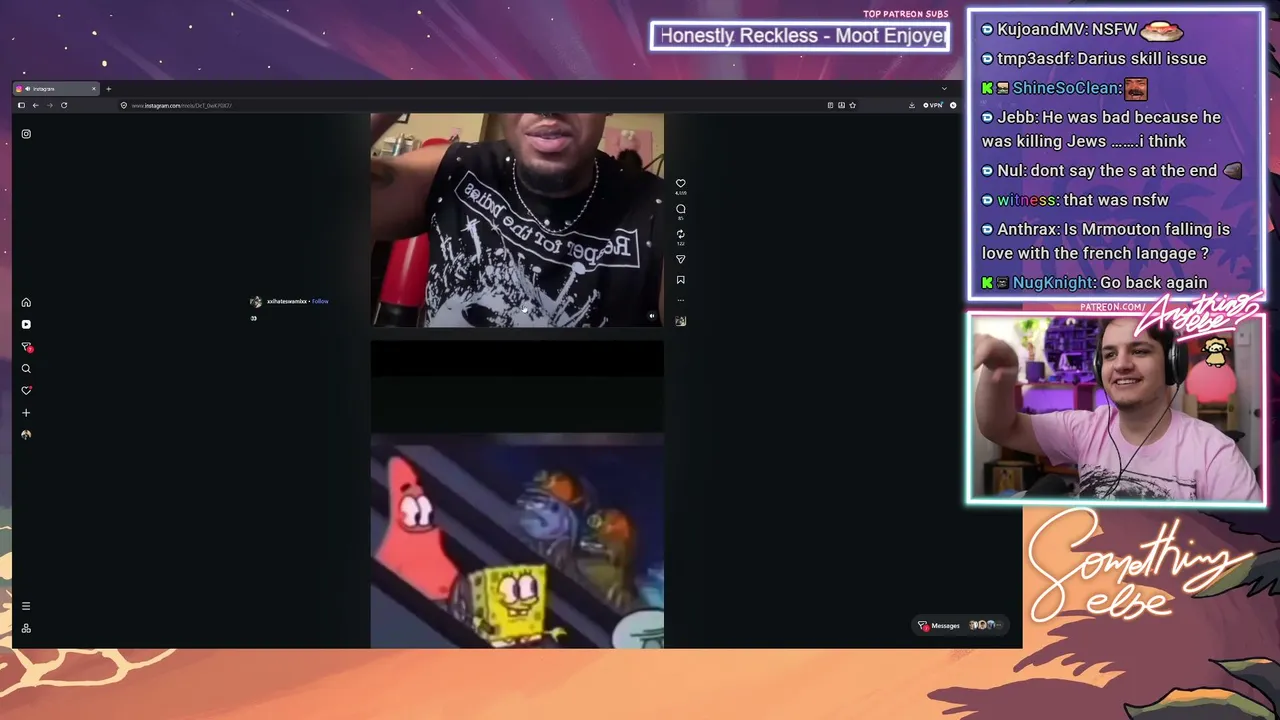Viewport: 1280px width, 720px height.
Task: Select the Instagram browser tab
Action: pyautogui.click(x=55, y=89)
